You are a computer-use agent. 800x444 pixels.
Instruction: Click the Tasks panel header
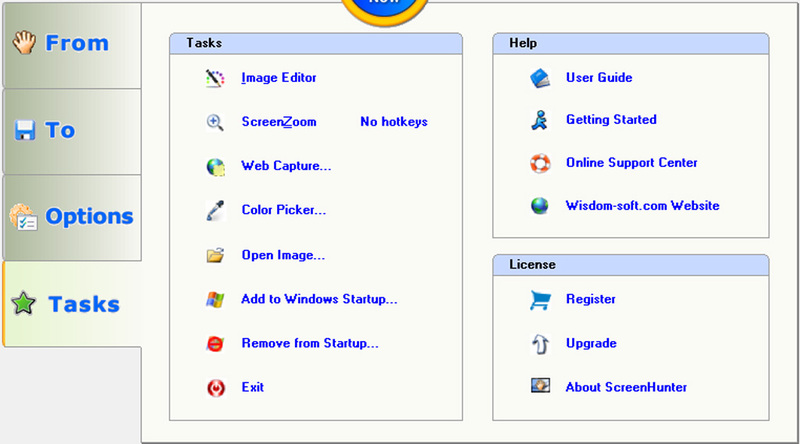(x=316, y=43)
